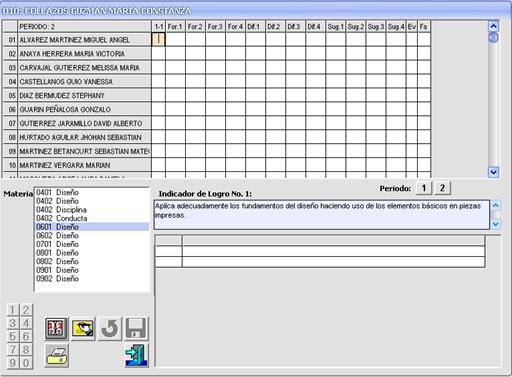Click the Dif.3 column header

[295, 27]
